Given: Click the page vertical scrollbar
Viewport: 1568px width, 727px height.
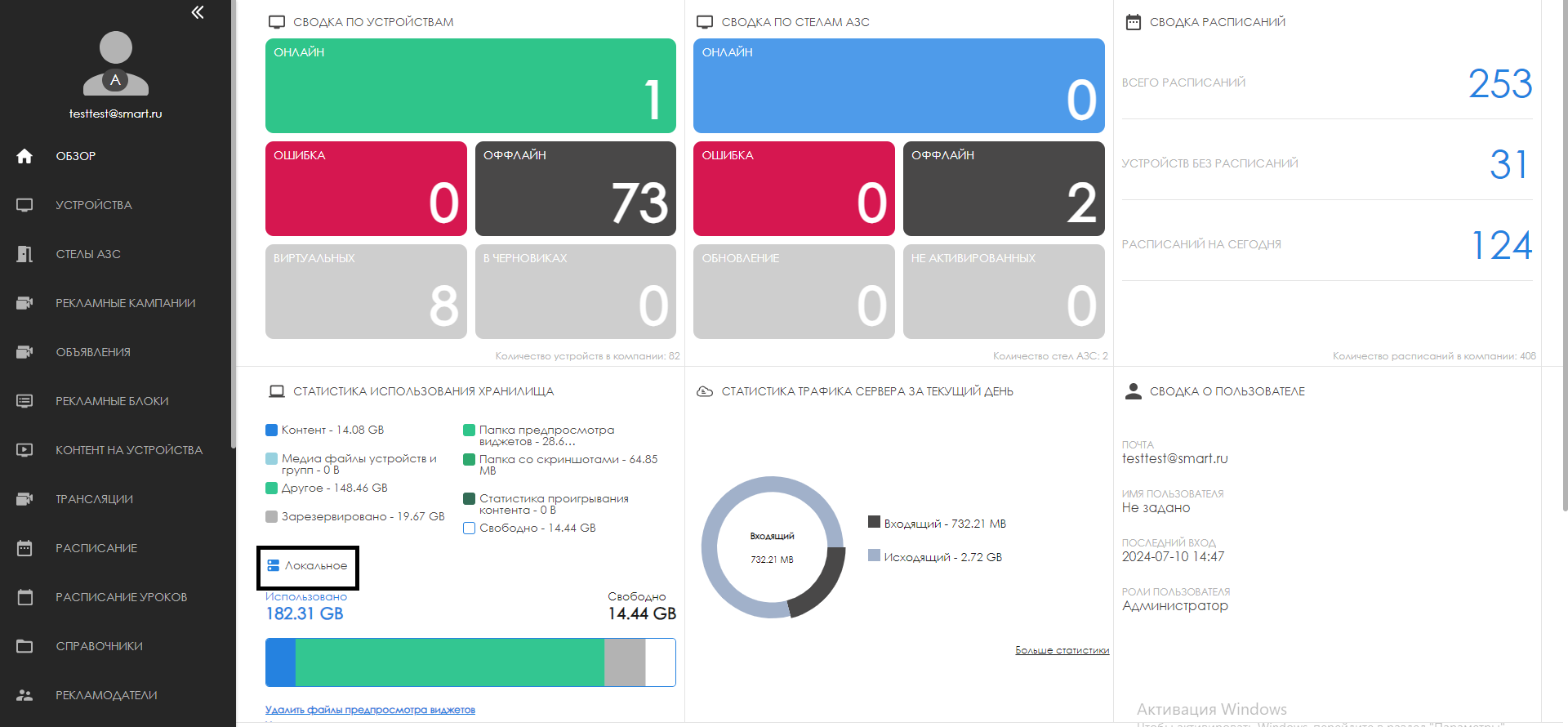Looking at the screenshot, I should (x=1565, y=255).
